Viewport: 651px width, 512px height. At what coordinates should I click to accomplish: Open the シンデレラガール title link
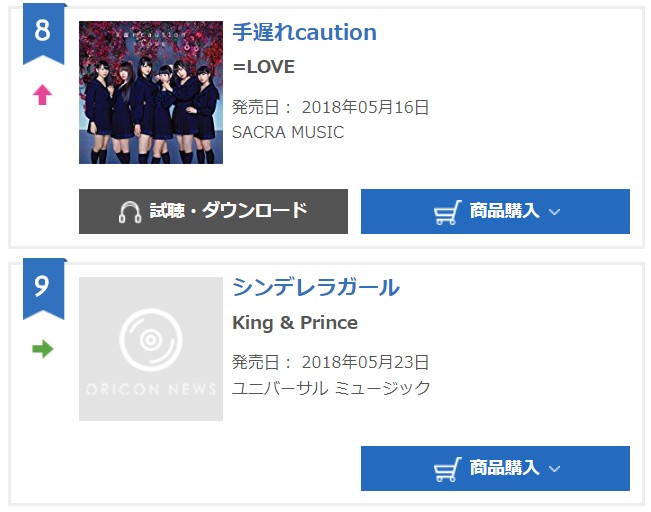316,288
